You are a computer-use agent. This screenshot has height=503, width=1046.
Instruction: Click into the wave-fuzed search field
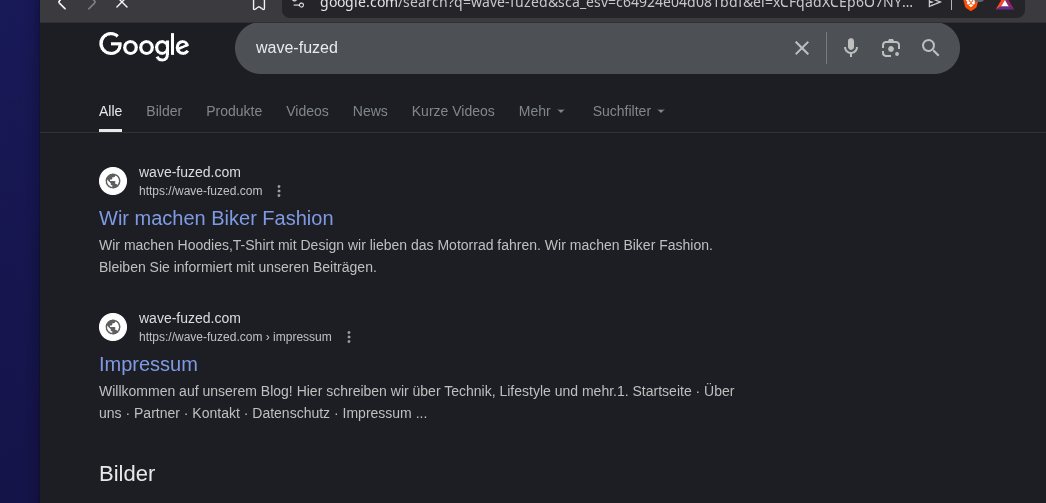pyautogui.click(x=500, y=48)
